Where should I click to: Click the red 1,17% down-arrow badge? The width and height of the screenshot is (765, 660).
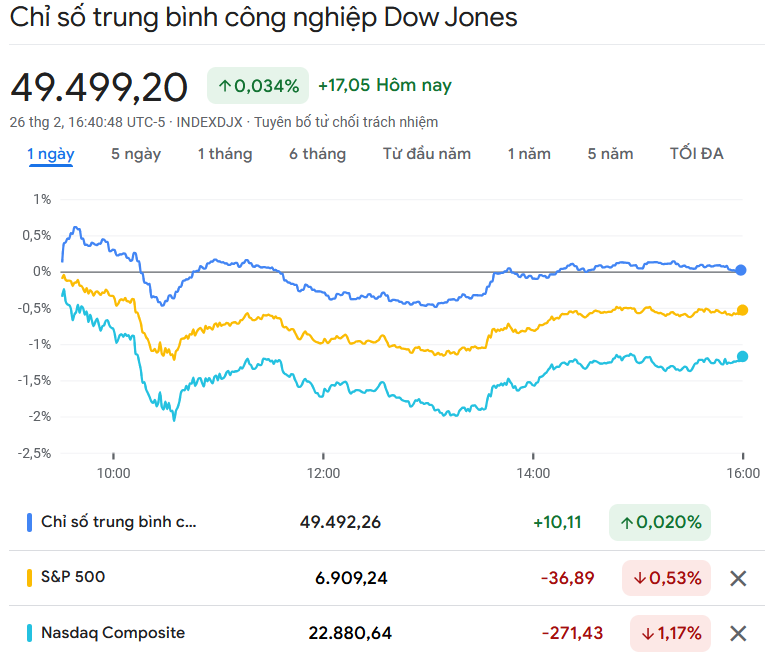tap(670, 633)
